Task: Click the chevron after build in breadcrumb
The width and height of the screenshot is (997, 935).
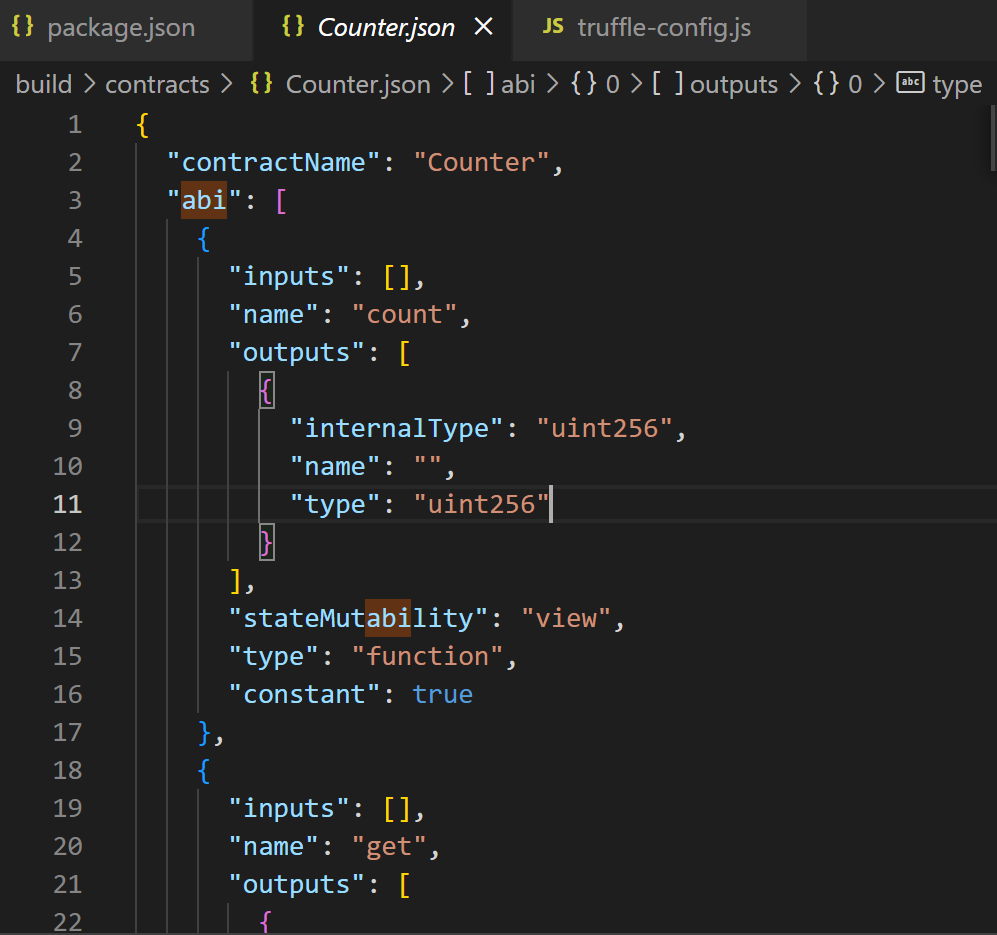Action: pos(89,84)
